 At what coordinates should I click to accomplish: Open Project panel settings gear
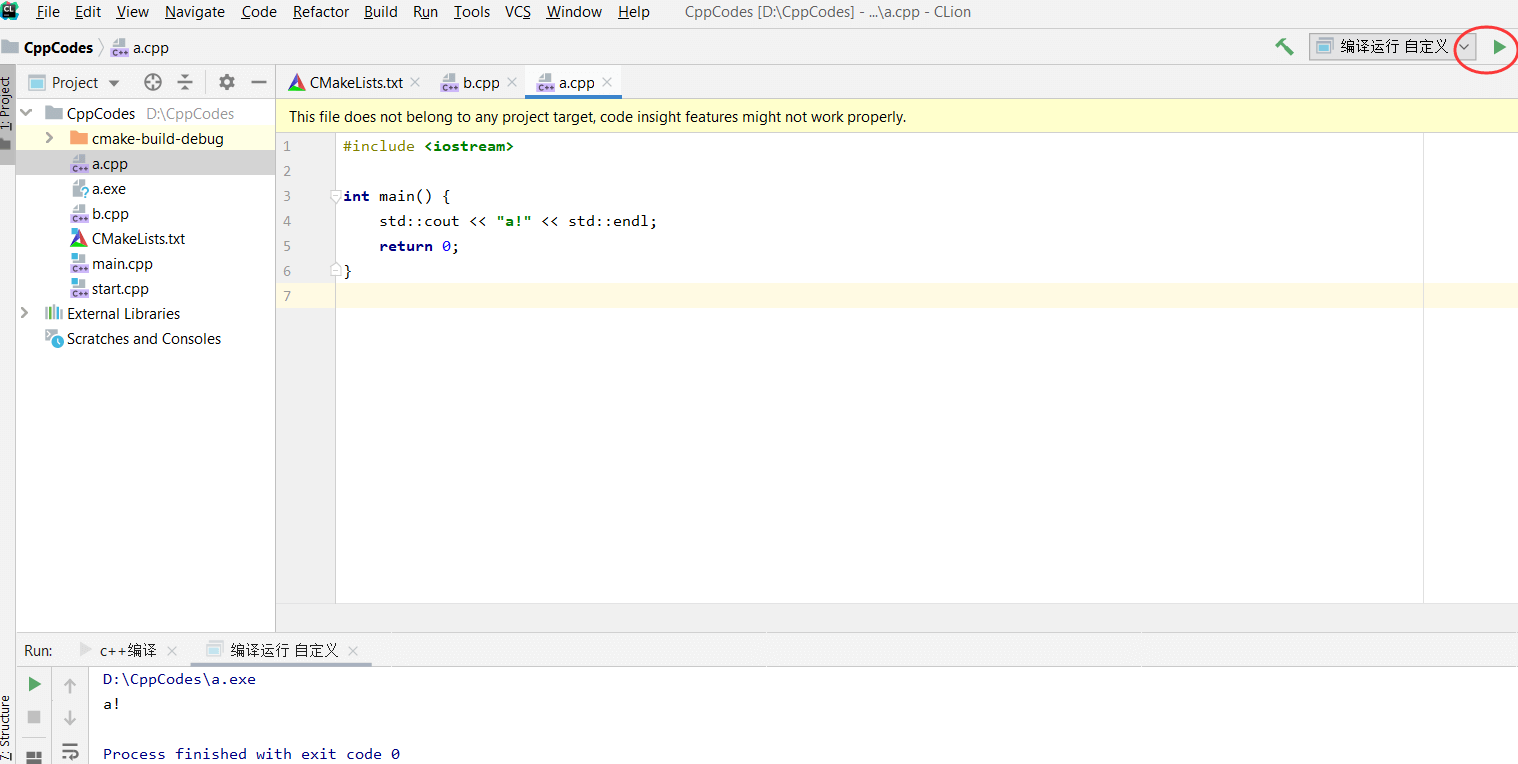(227, 83)
